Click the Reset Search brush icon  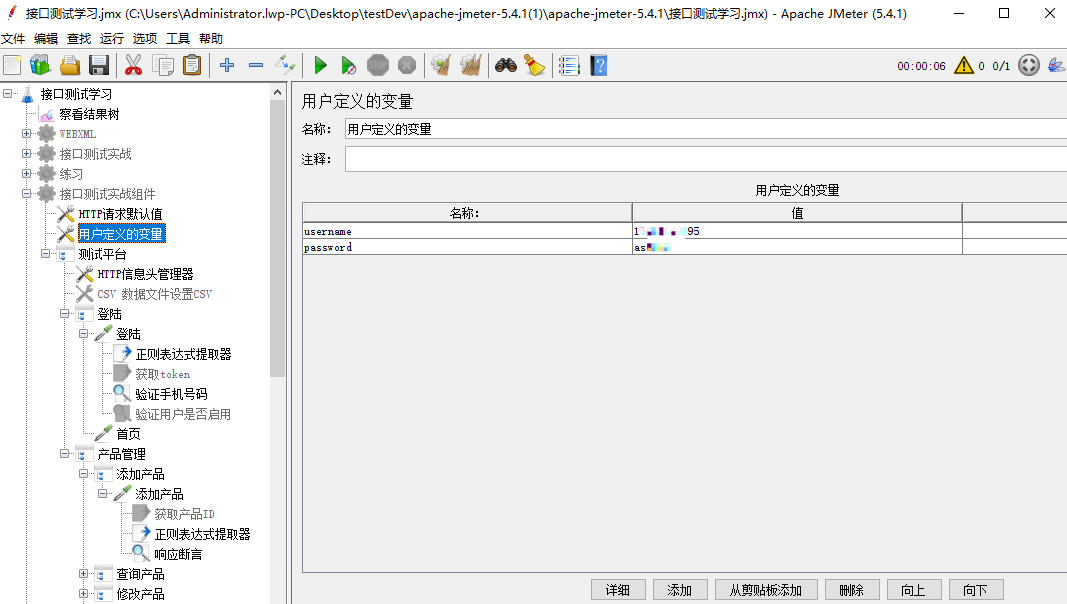coord(535,65)
